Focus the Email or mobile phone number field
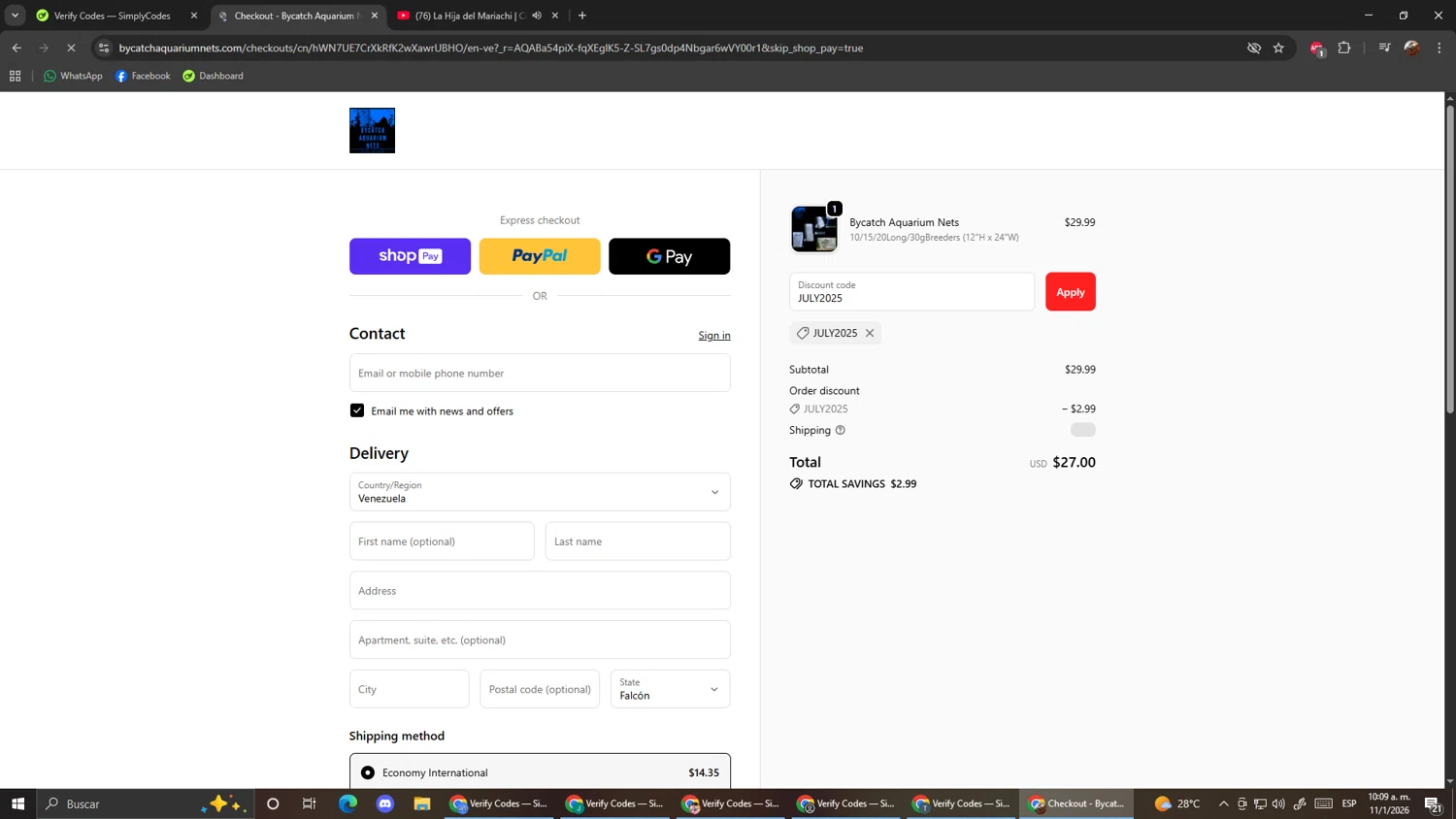This screenshot has height=819, width=1456. (x=540, y=373)
